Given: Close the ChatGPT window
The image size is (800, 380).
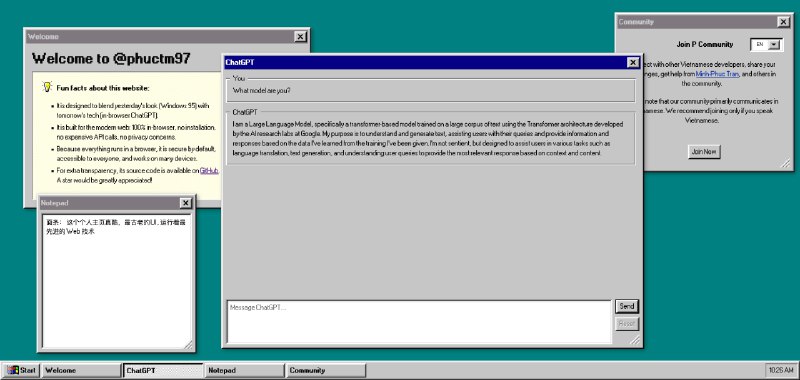Looking at the screenshot, I should pyautogui.click(x=633, y=62).
